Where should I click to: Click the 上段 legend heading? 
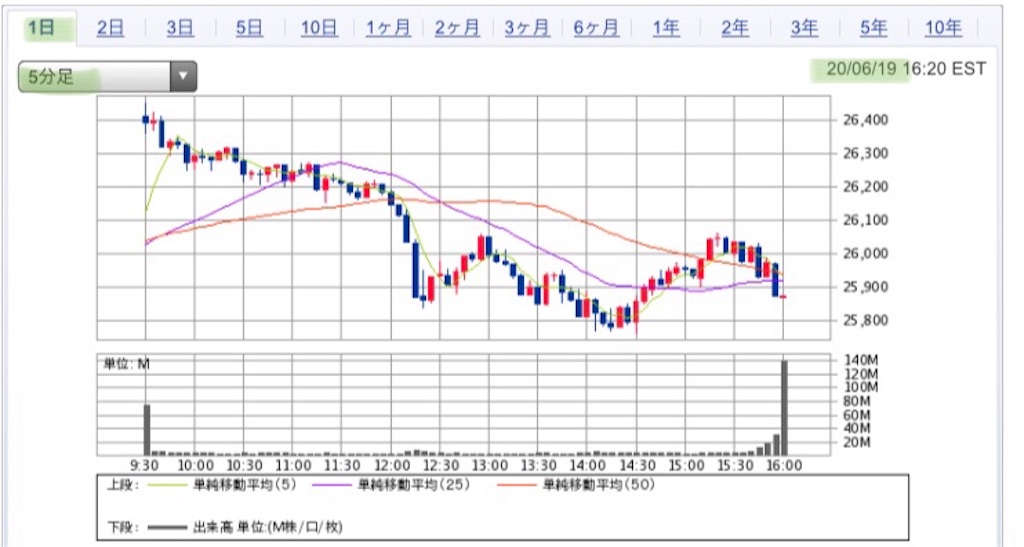click(123, 485)
